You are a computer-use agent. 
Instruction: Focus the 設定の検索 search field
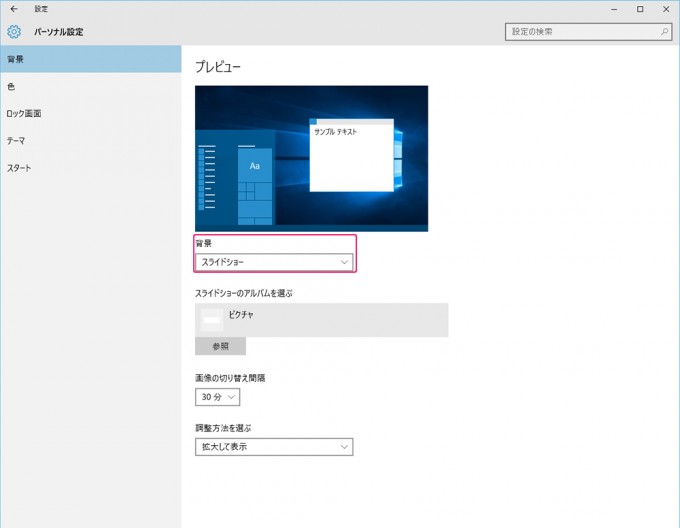588,32
